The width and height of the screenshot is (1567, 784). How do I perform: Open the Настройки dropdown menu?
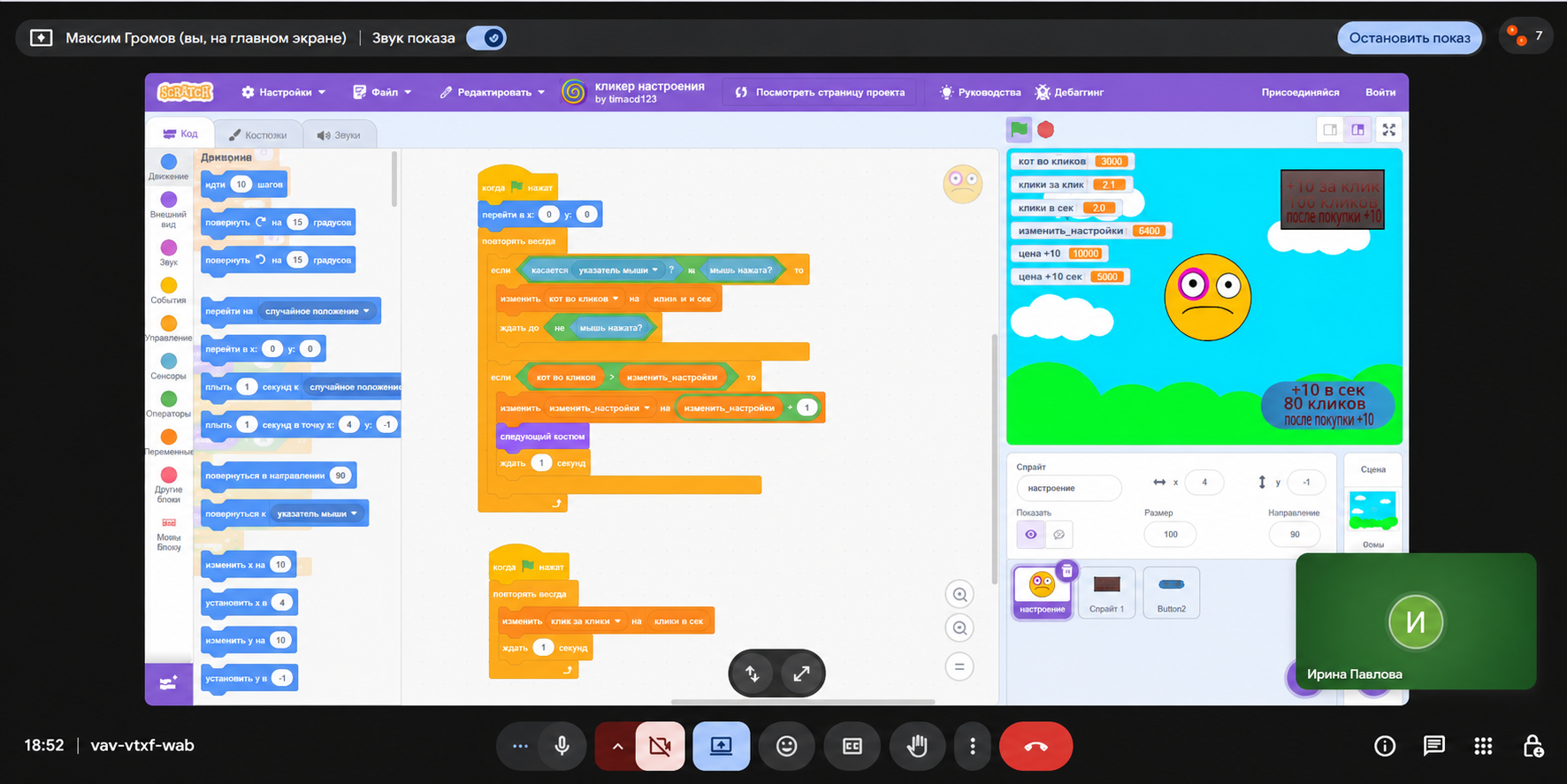click(x=284, y=92)
